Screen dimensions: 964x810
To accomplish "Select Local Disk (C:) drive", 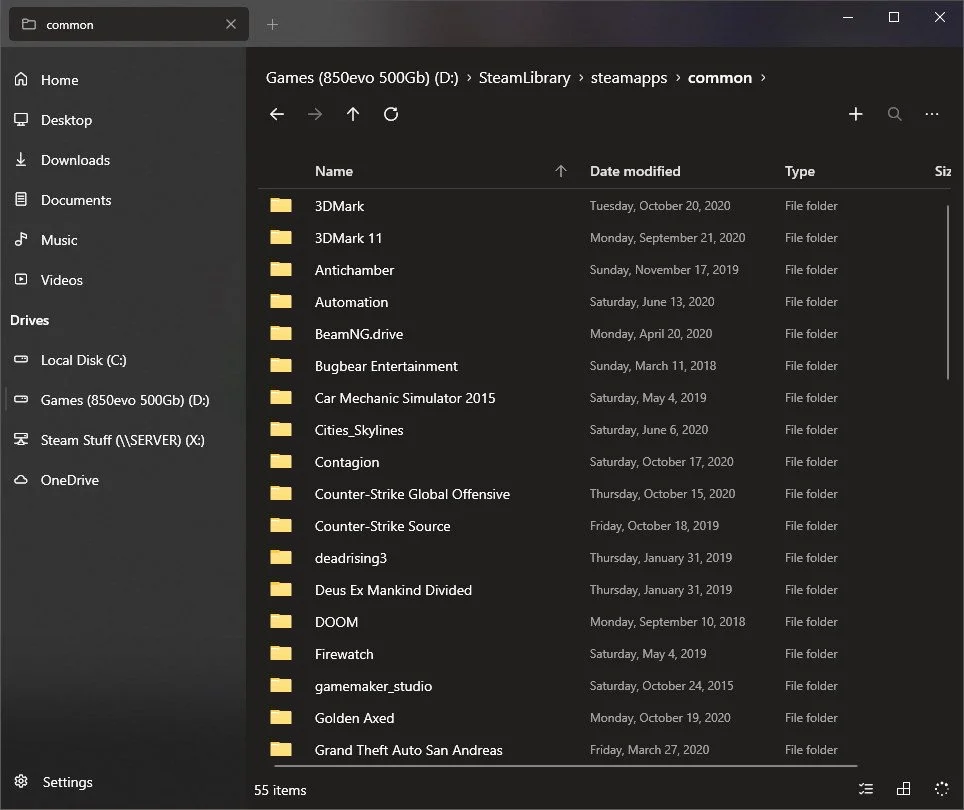I will [123, 360].
